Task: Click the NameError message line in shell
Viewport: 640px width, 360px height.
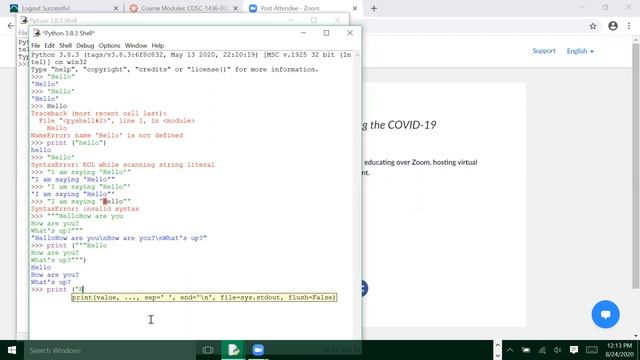Action: 107,136
